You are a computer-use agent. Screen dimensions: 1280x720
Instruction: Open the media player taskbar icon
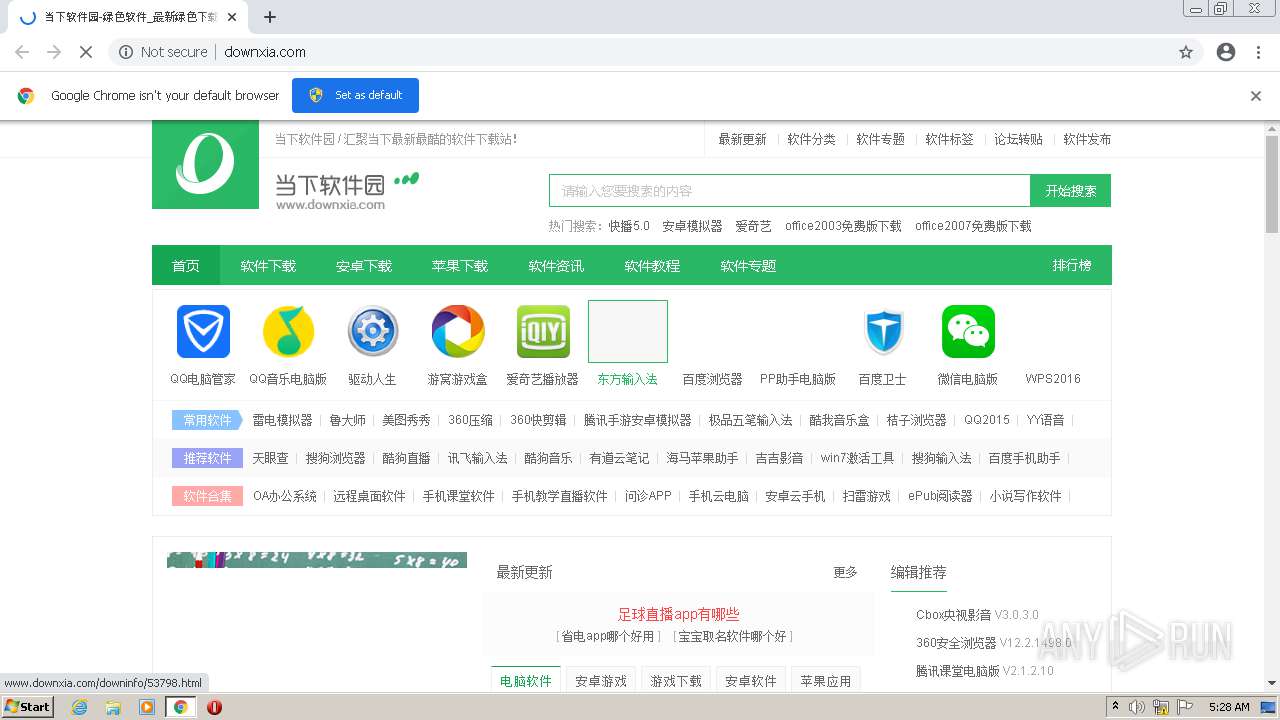(x=147, y=707)
